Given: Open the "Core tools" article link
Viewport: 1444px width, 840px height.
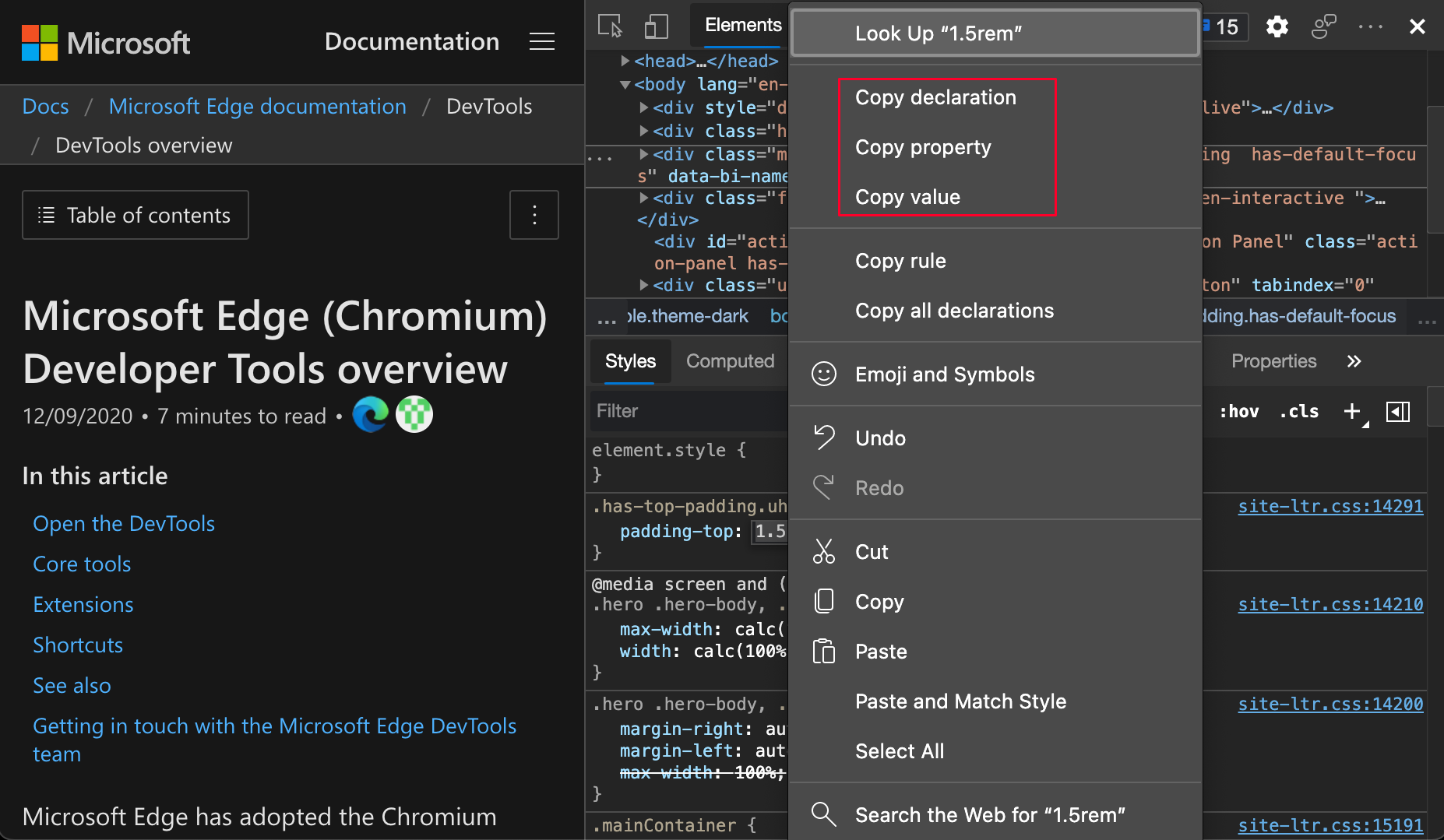Looking at the screenshot, I should click(x=81, y=564).
